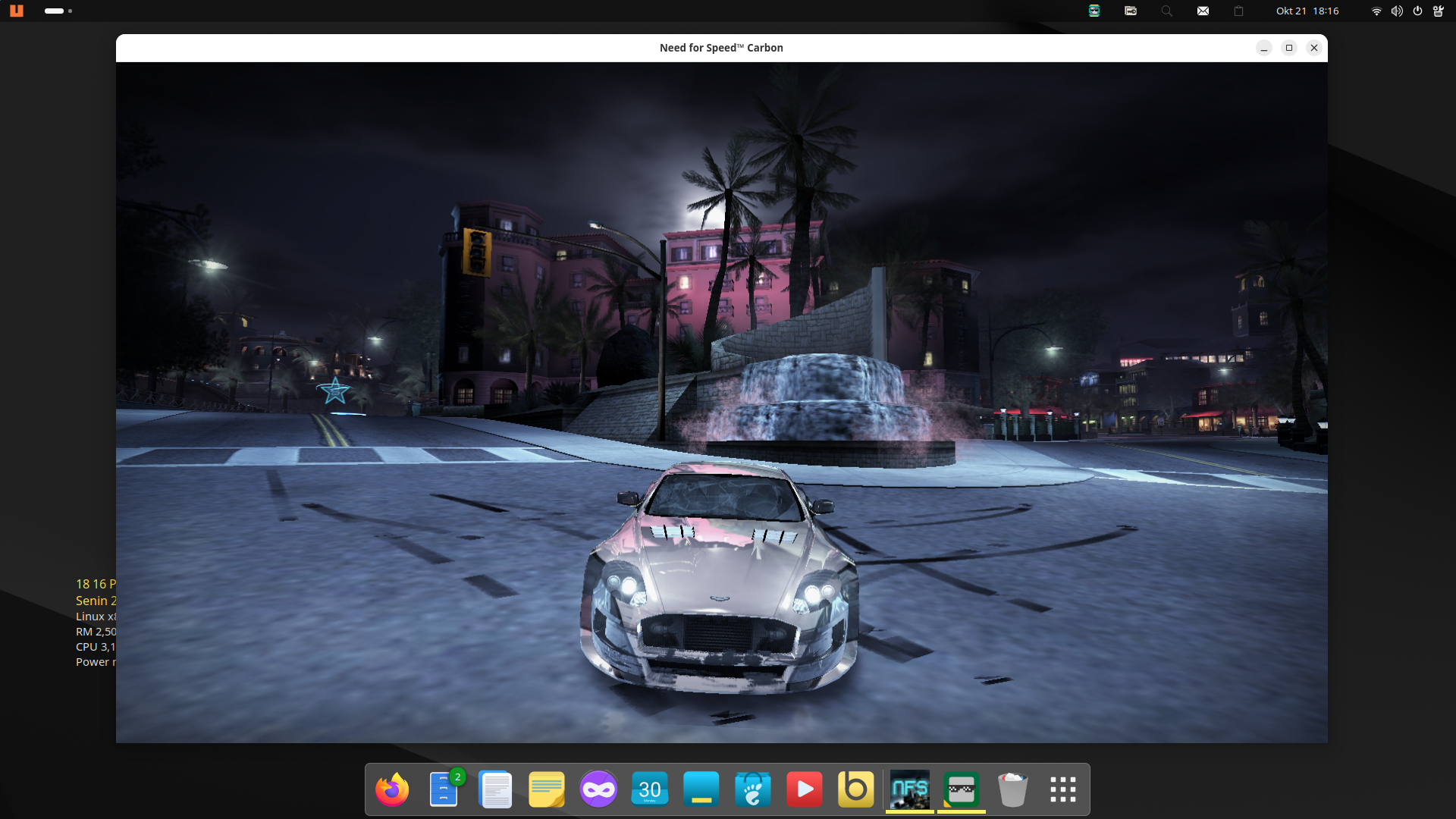Open the search magnifier in top panel
Viewport: 1456px width, 819px height.
pyautogui.click(x=1167, y=11)
